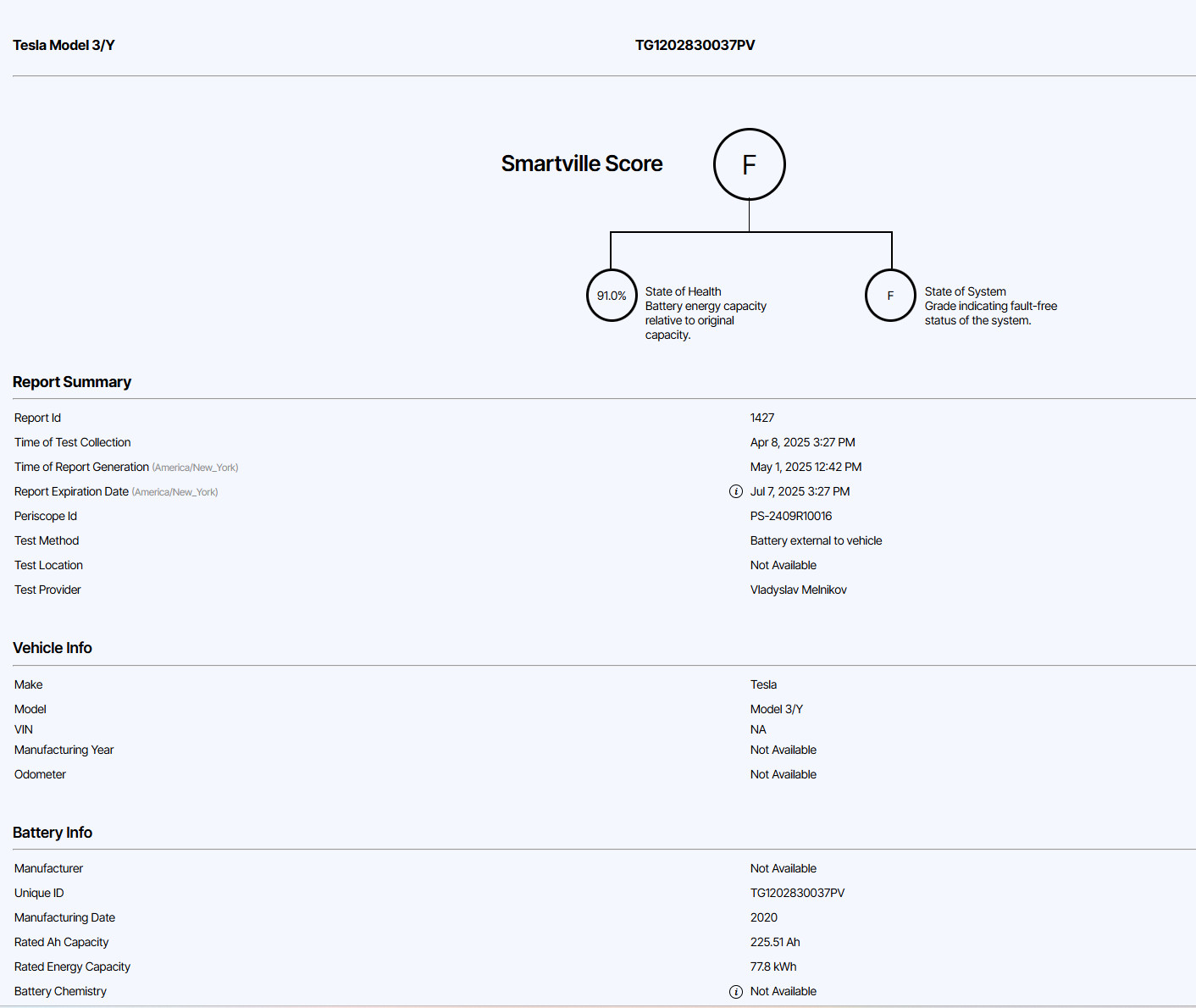Click the Test Provider name Vladyslav Melnikov
The height and width of the screenshot is (1008, 1196).
(798, 590)
